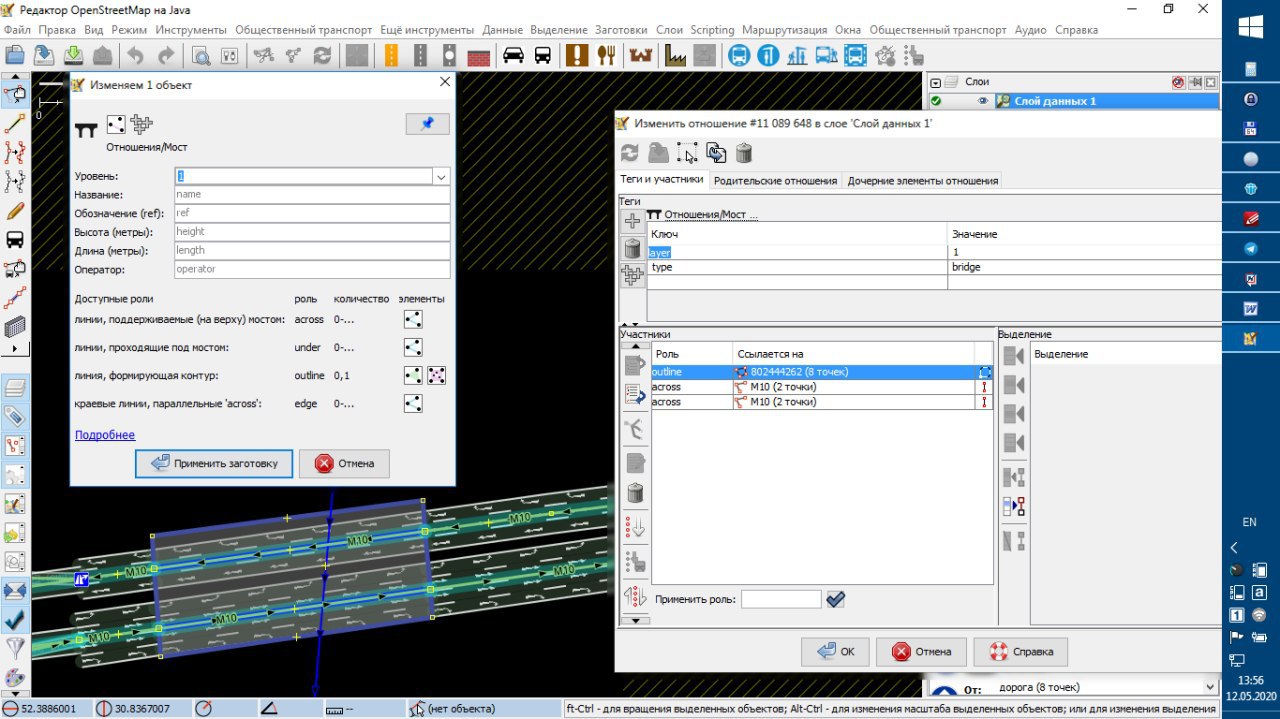Screen dimensions: 1280x719
Task: Open the car preset icon in toolbar
Action: (513, 55)
